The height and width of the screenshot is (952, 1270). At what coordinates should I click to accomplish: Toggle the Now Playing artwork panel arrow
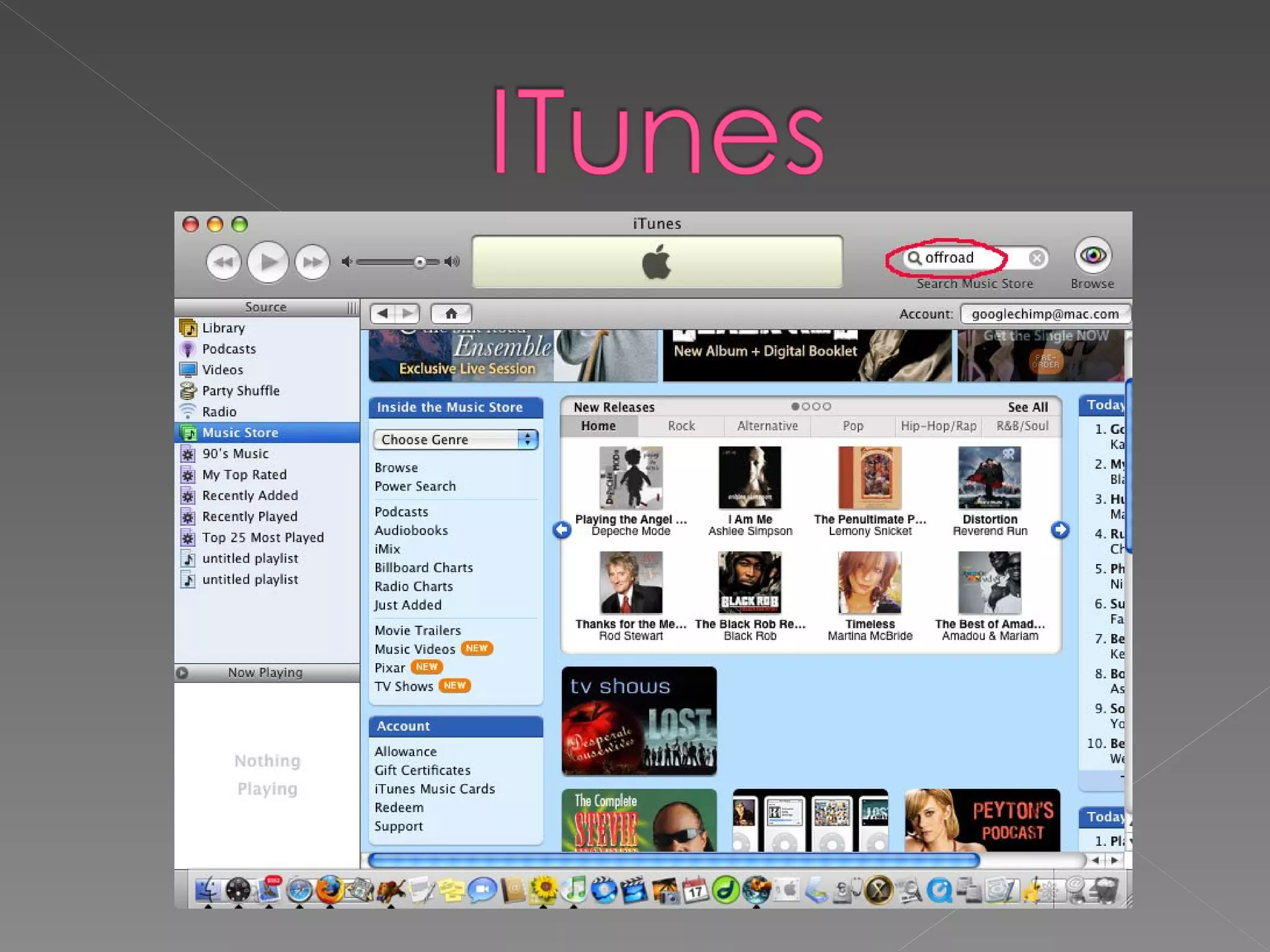pos(182,672)
